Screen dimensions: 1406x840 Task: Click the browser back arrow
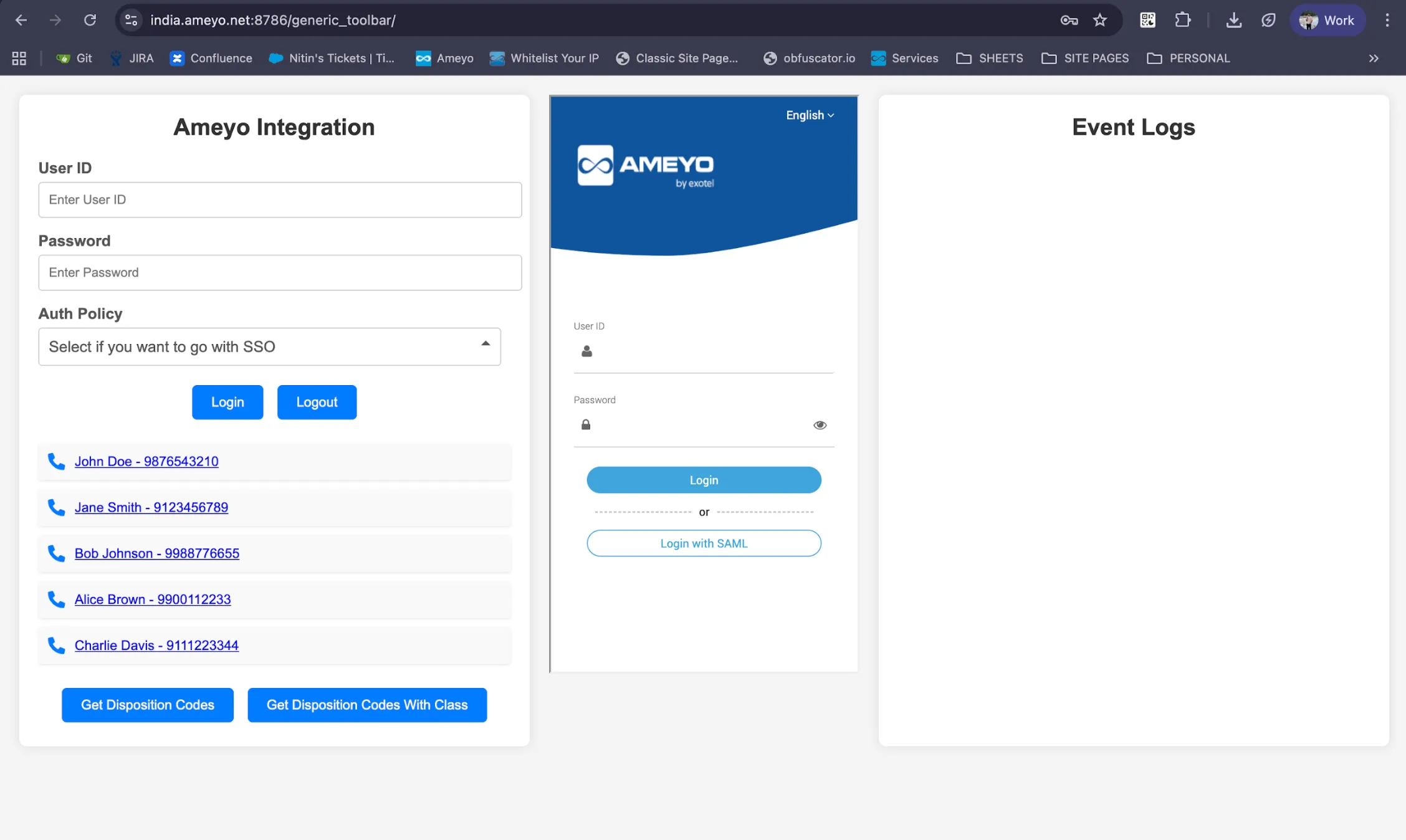click(21, 20)
